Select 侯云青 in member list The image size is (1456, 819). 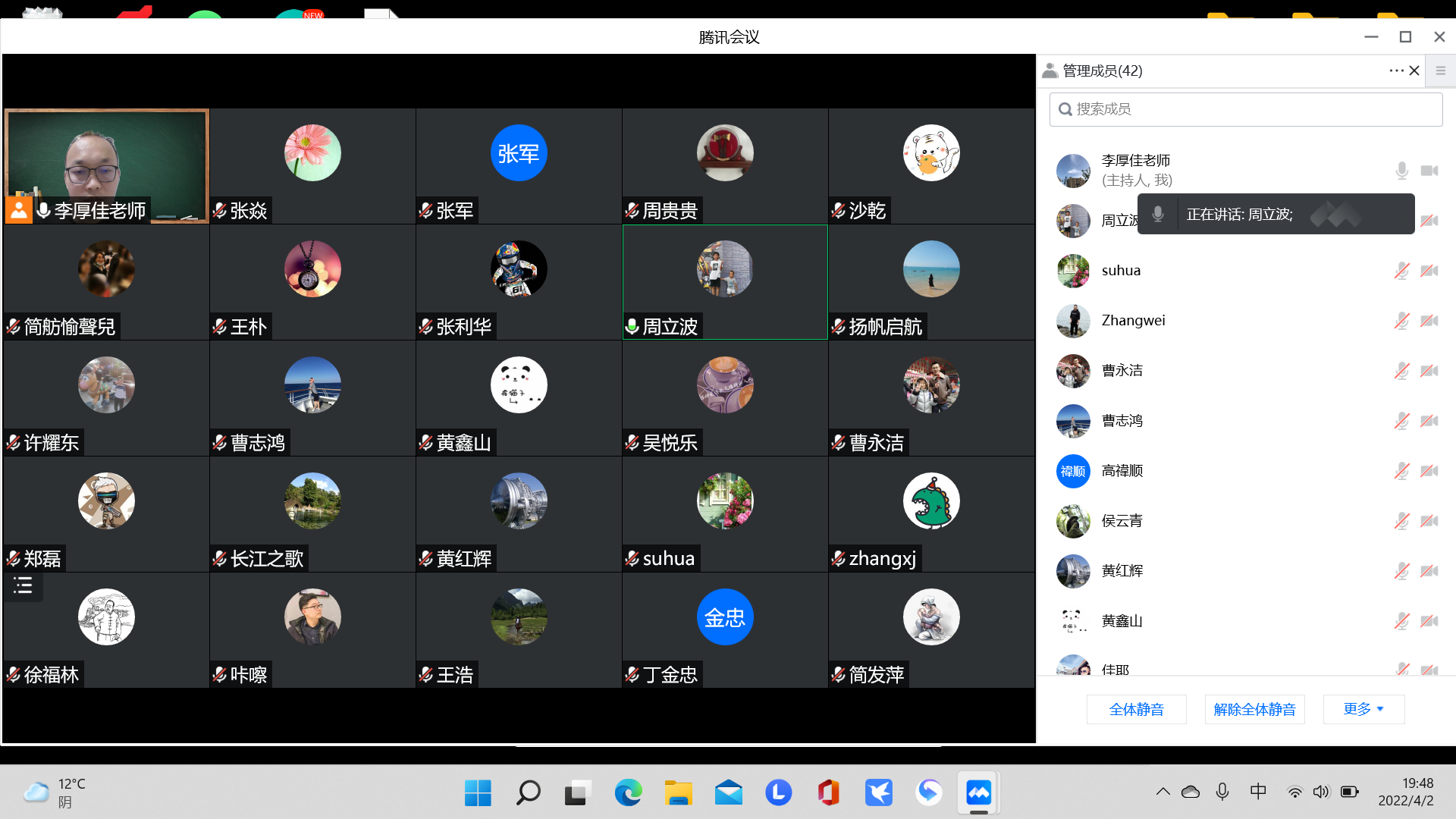[x=1246, y=521]
